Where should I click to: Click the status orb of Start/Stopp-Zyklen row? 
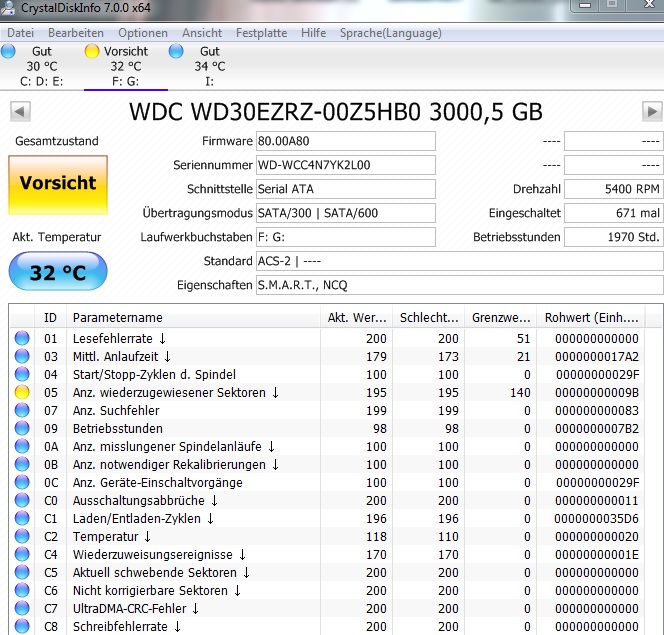[22, 374]
